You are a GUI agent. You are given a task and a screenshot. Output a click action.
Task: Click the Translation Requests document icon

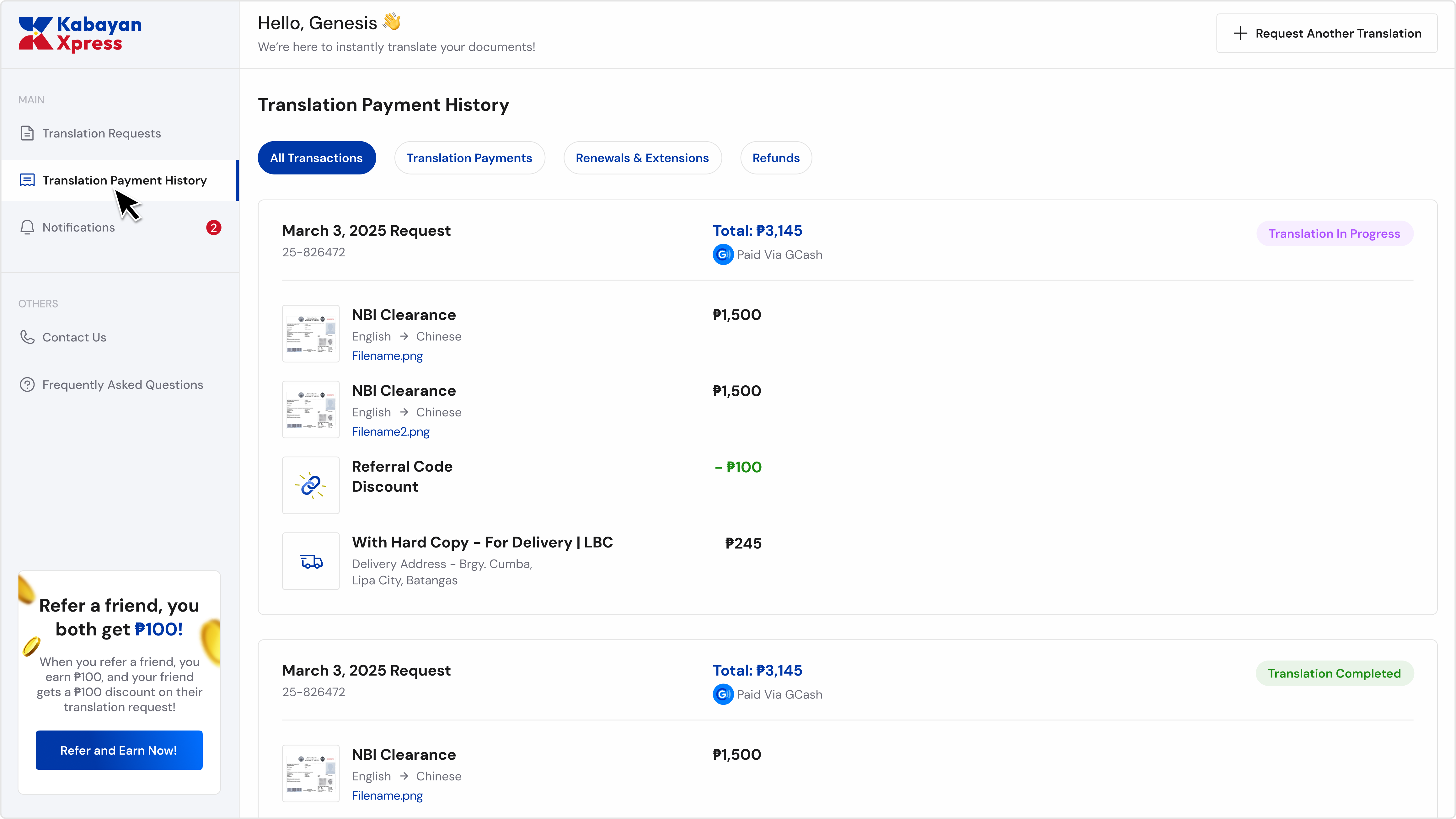27,133
